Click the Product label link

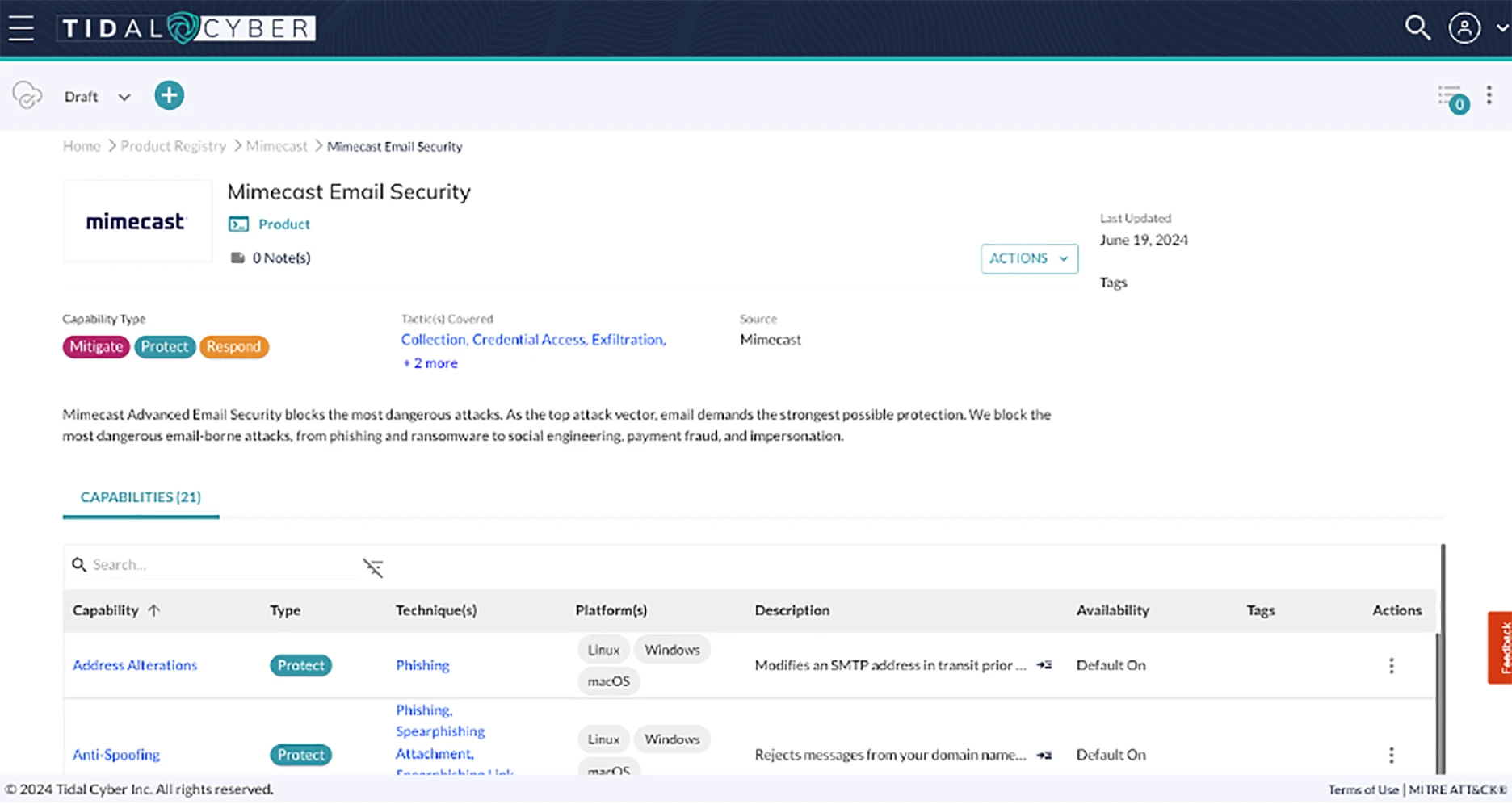pyautogui.click(x=283, y=224)
